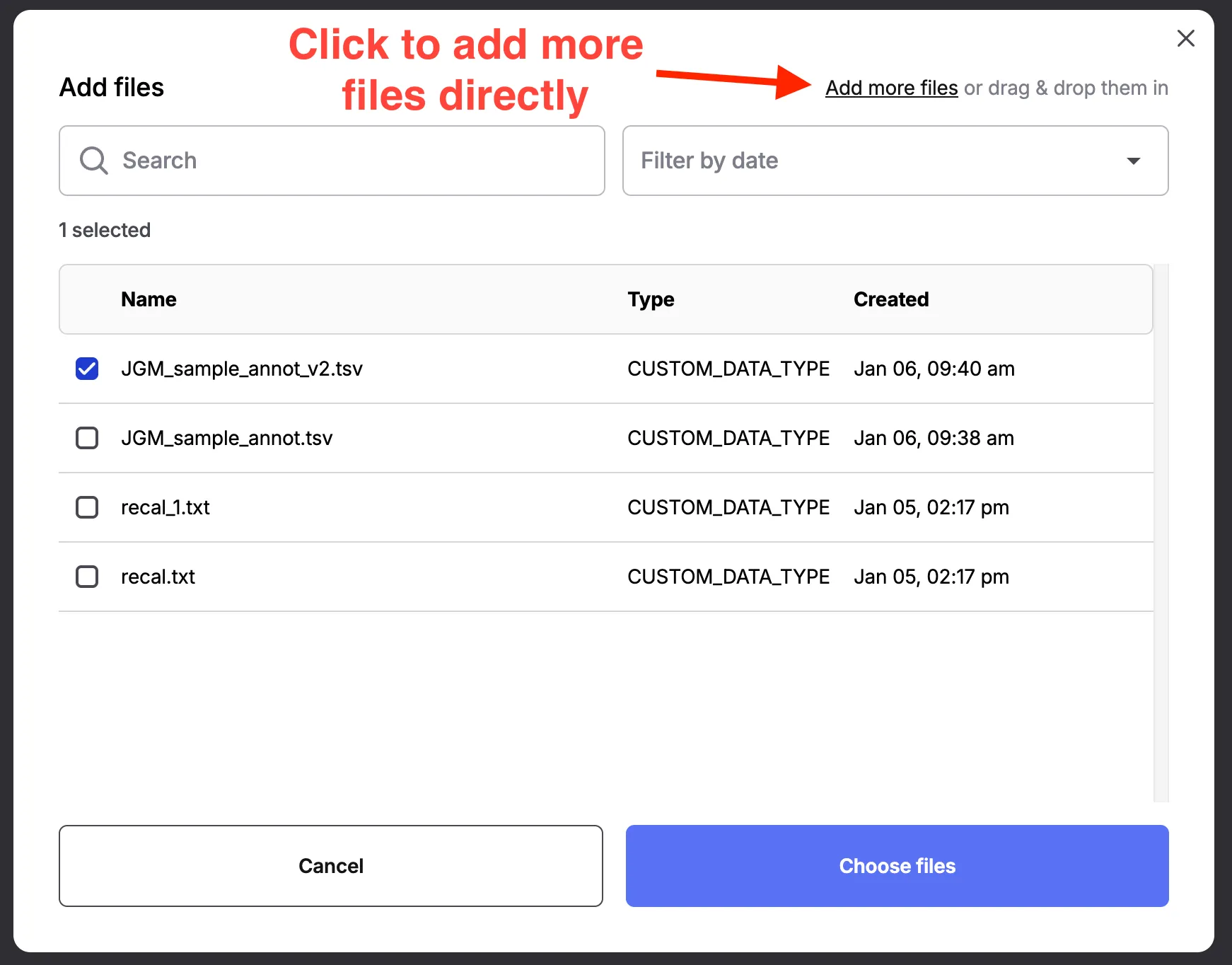Select the recal.txt file name
Viewport: 1232px width, 965px height.
[x=158, y=577]
